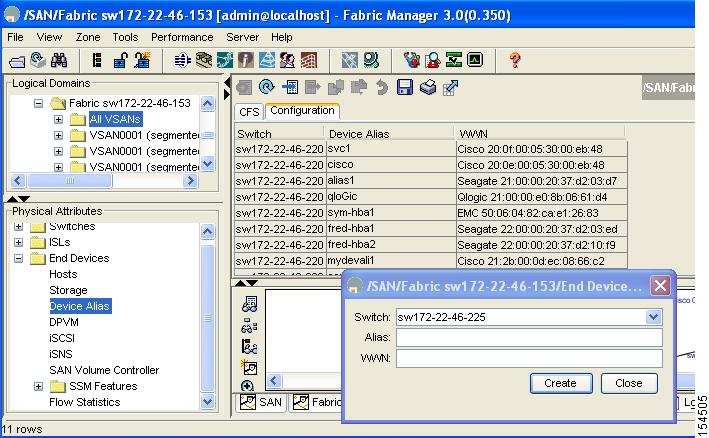Image resolution: width=709 pixels, height=438 pixels.
Task: Select DPVM in Physical Attributes
Action: [64, 322]
